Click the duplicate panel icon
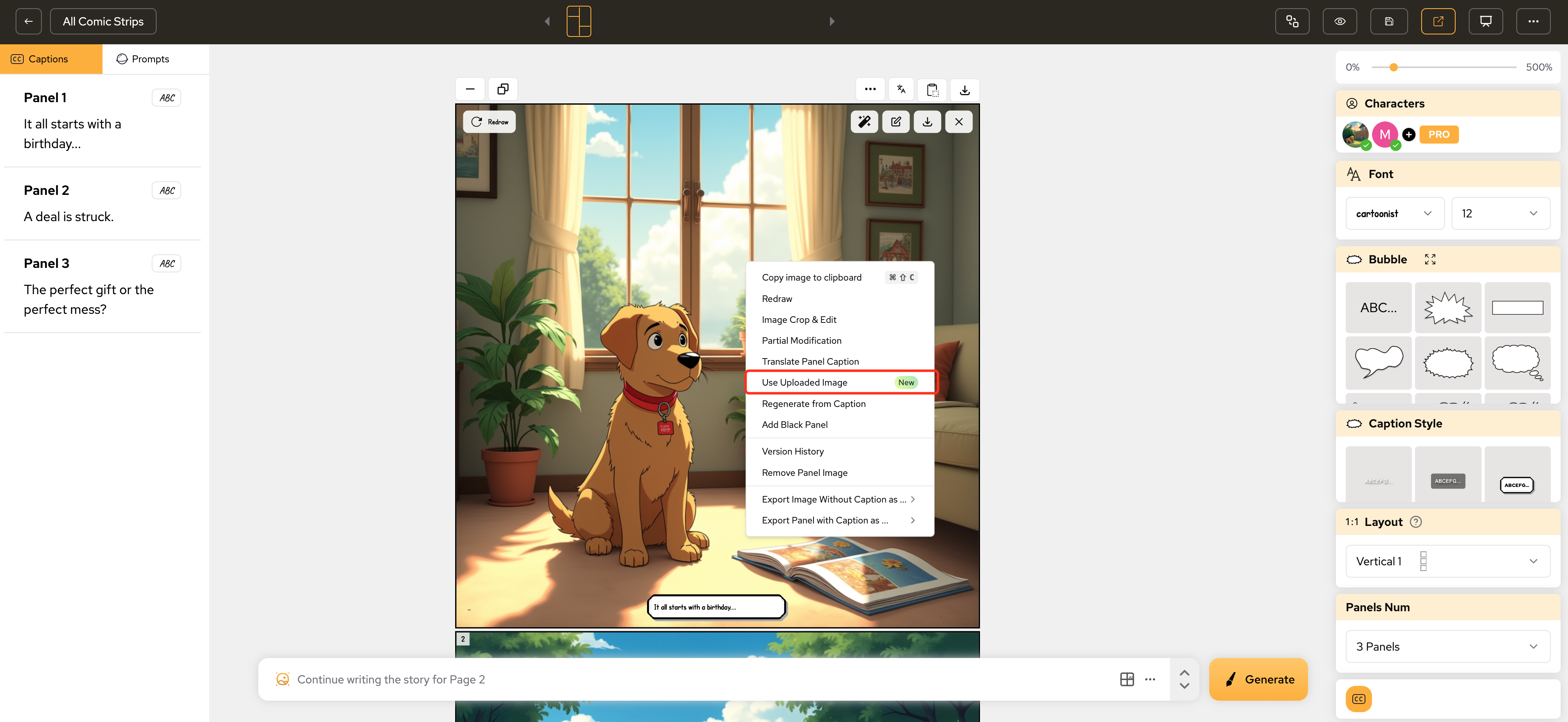 (503, 89)
